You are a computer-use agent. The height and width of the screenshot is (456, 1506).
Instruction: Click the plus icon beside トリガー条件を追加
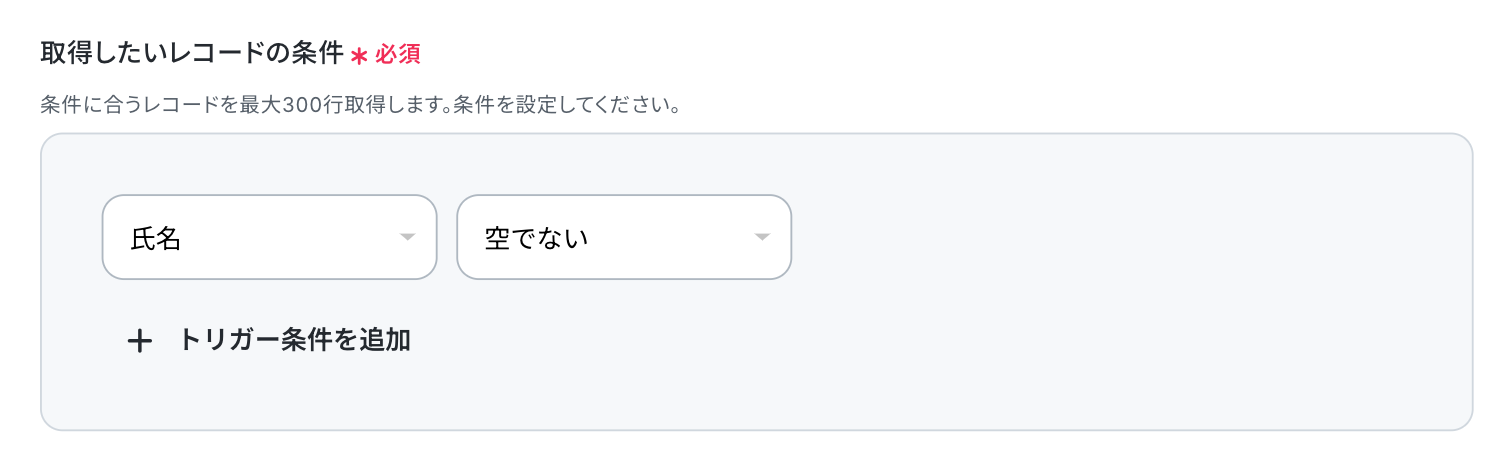140,341
